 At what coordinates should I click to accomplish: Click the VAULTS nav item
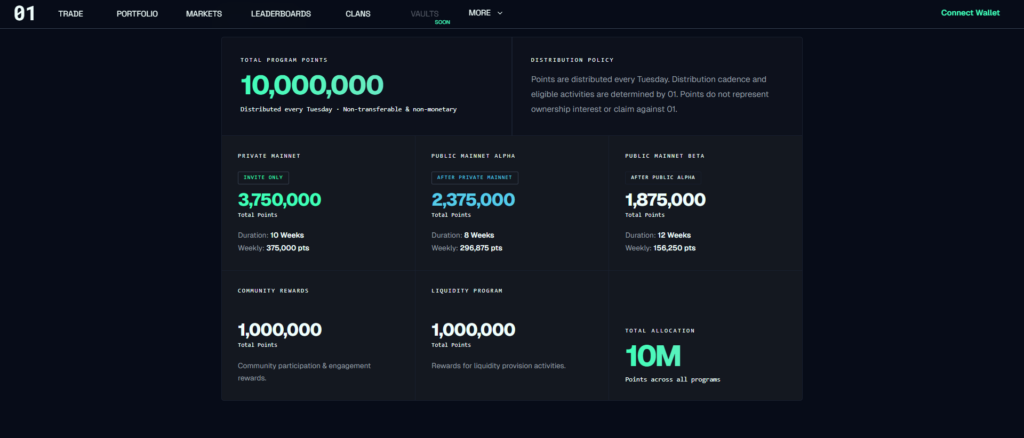(424, 14)
